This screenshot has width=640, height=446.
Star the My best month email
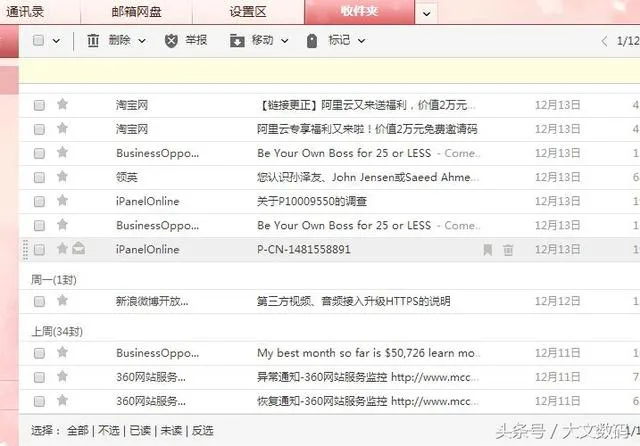pos(62,351)
